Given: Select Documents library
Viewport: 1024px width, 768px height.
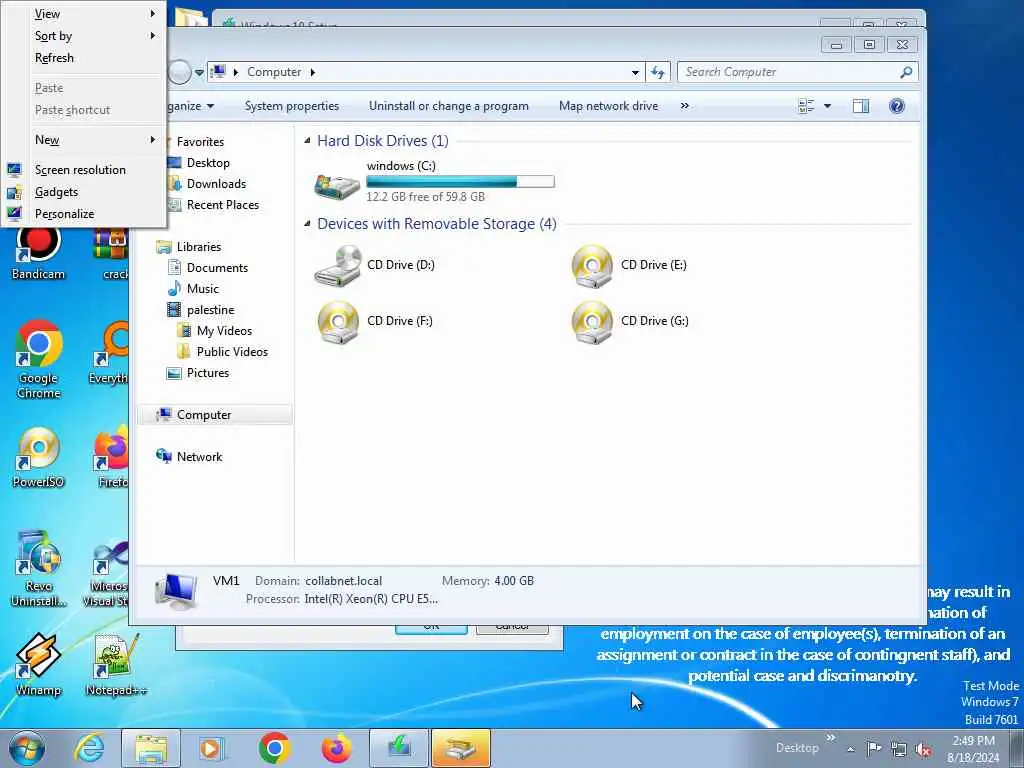Looking at the screenshot, I should (217, 268).
